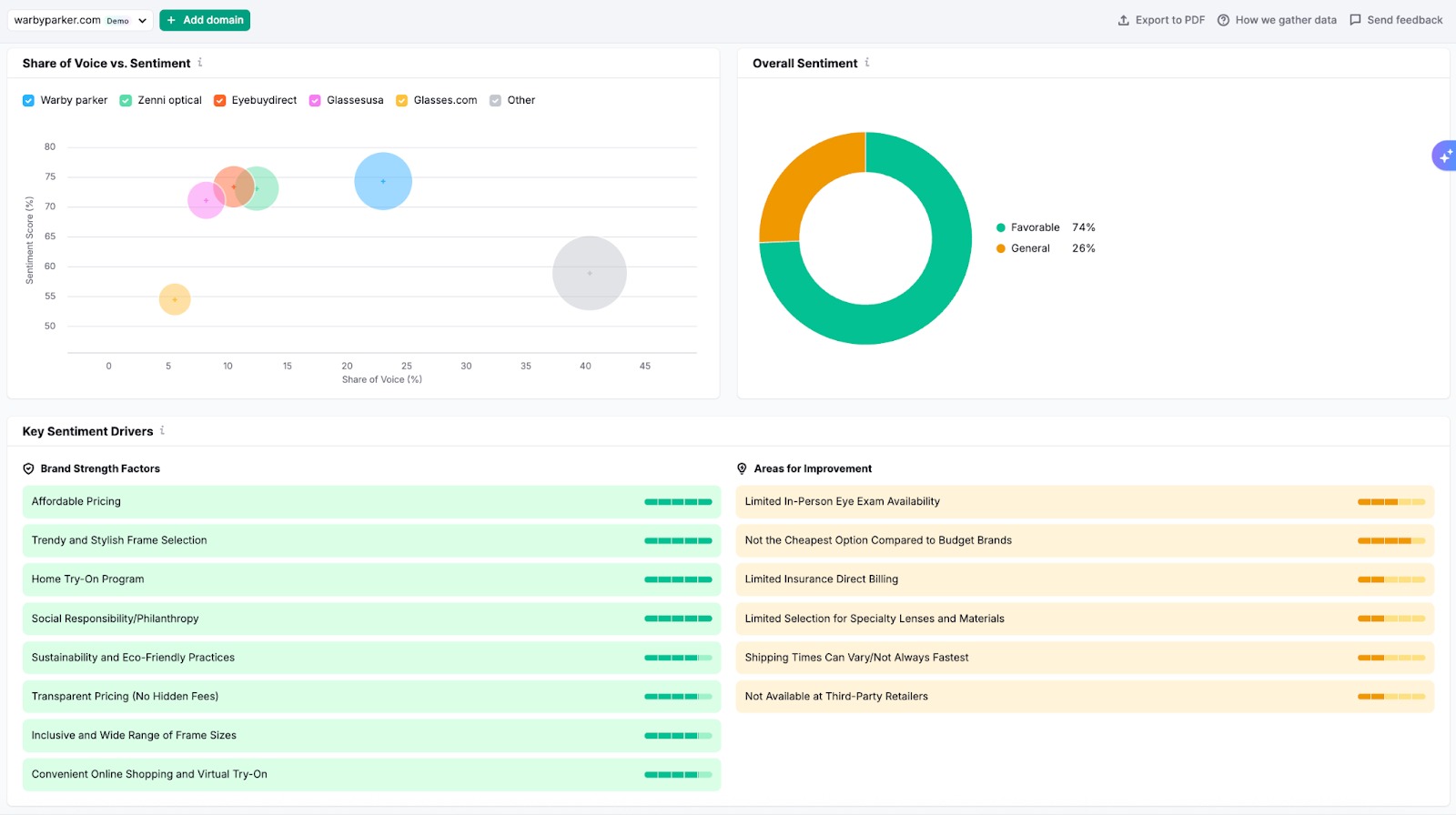The image size is (1456, 815).
Task: Click the question mark icon for How we gather data
Action: click(1224, 20)
